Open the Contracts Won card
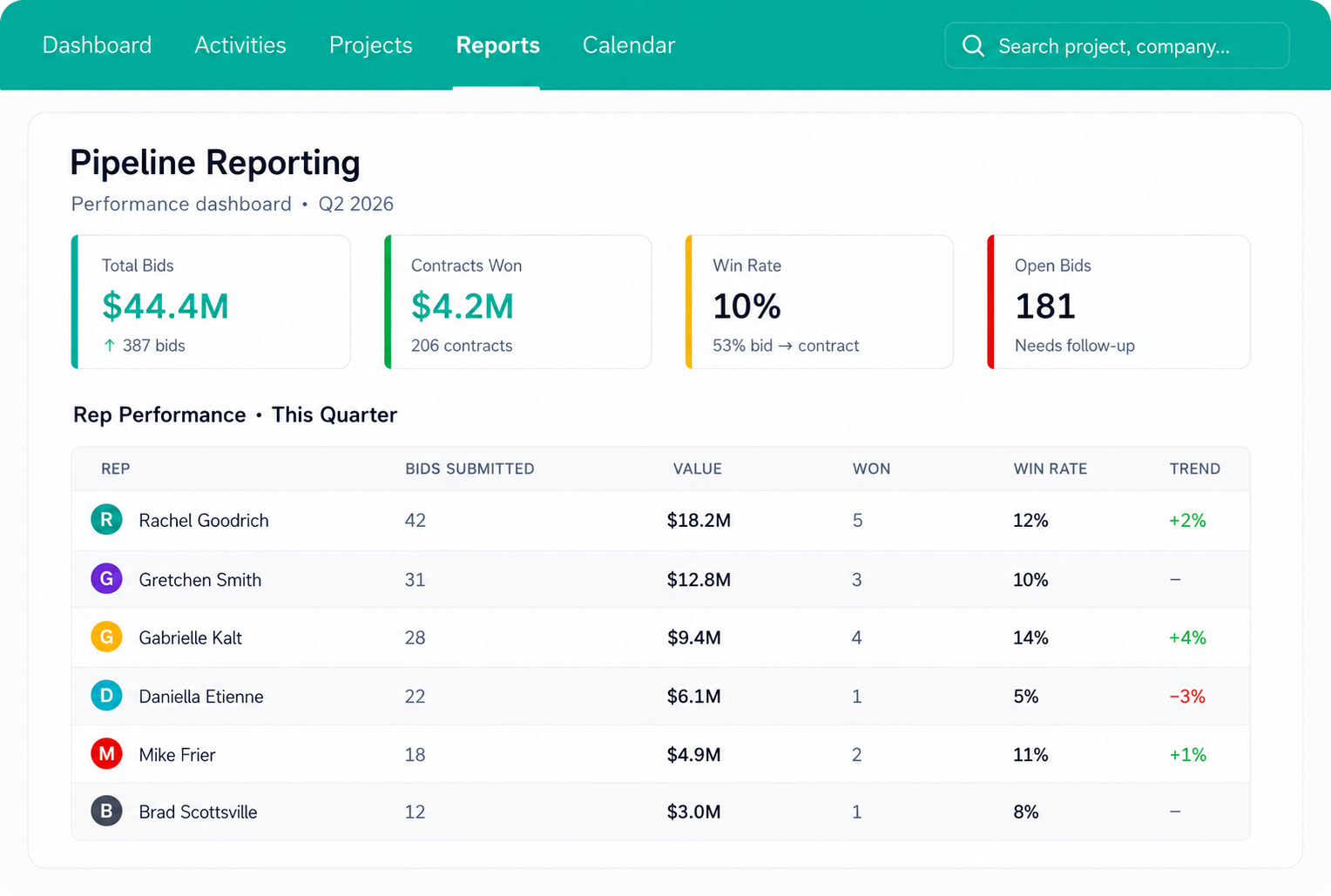Viewport: 1331px width, 896px height. [x=518, y=302]
